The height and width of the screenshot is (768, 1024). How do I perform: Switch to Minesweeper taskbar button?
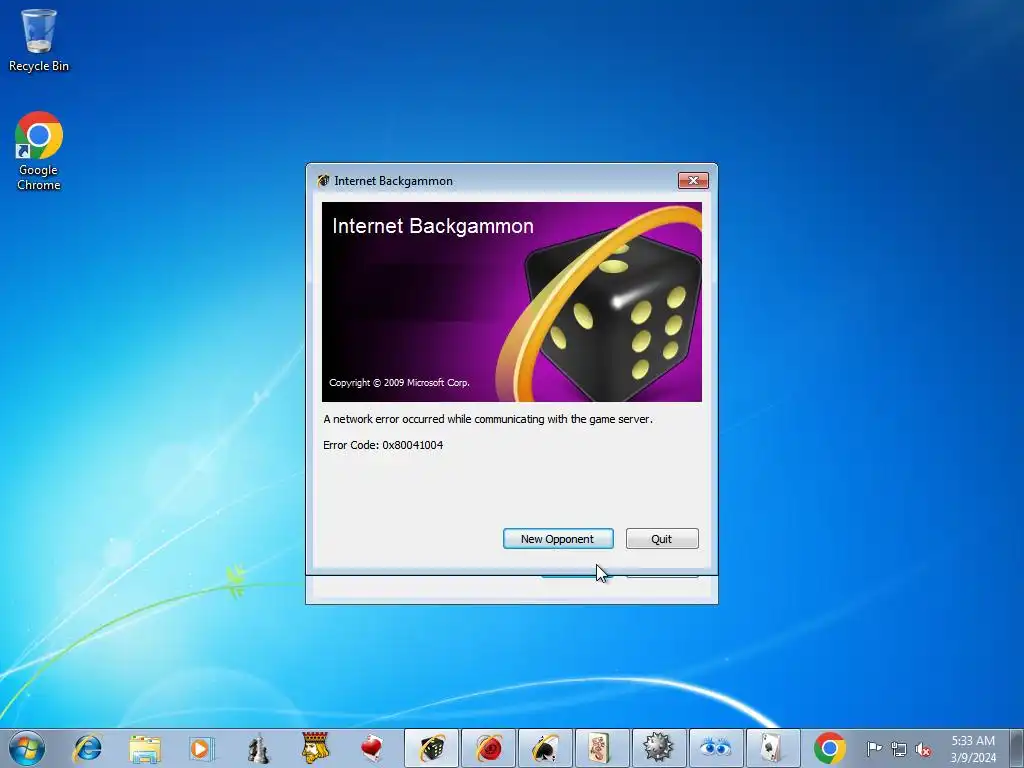point(659,748)
